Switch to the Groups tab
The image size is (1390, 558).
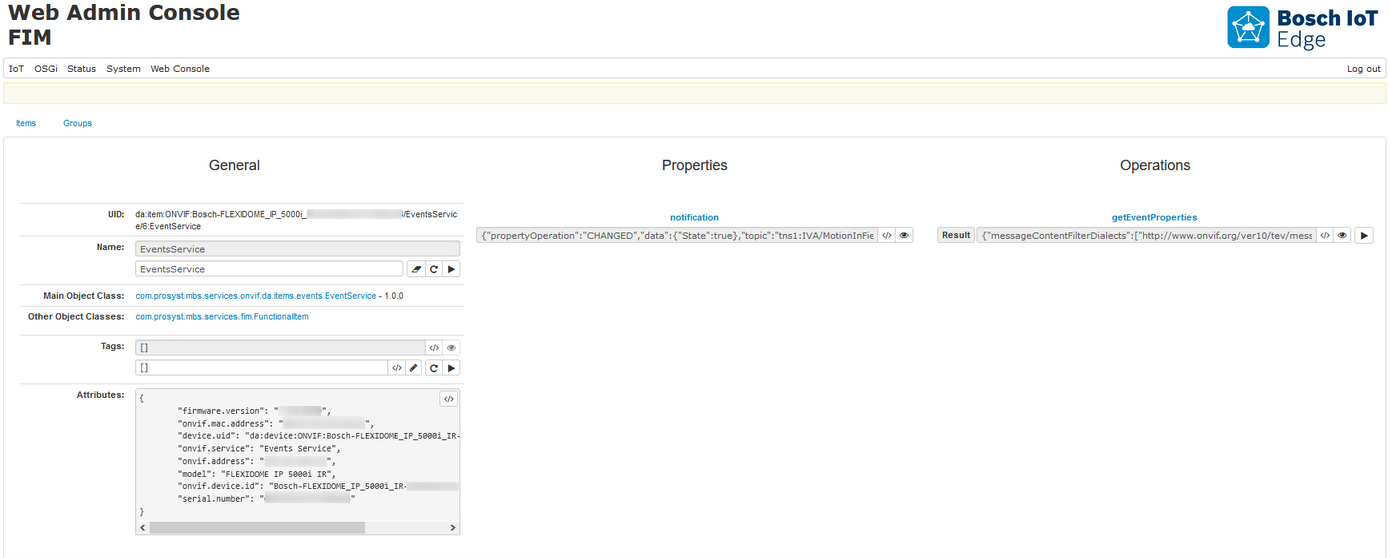pos(77,123)
